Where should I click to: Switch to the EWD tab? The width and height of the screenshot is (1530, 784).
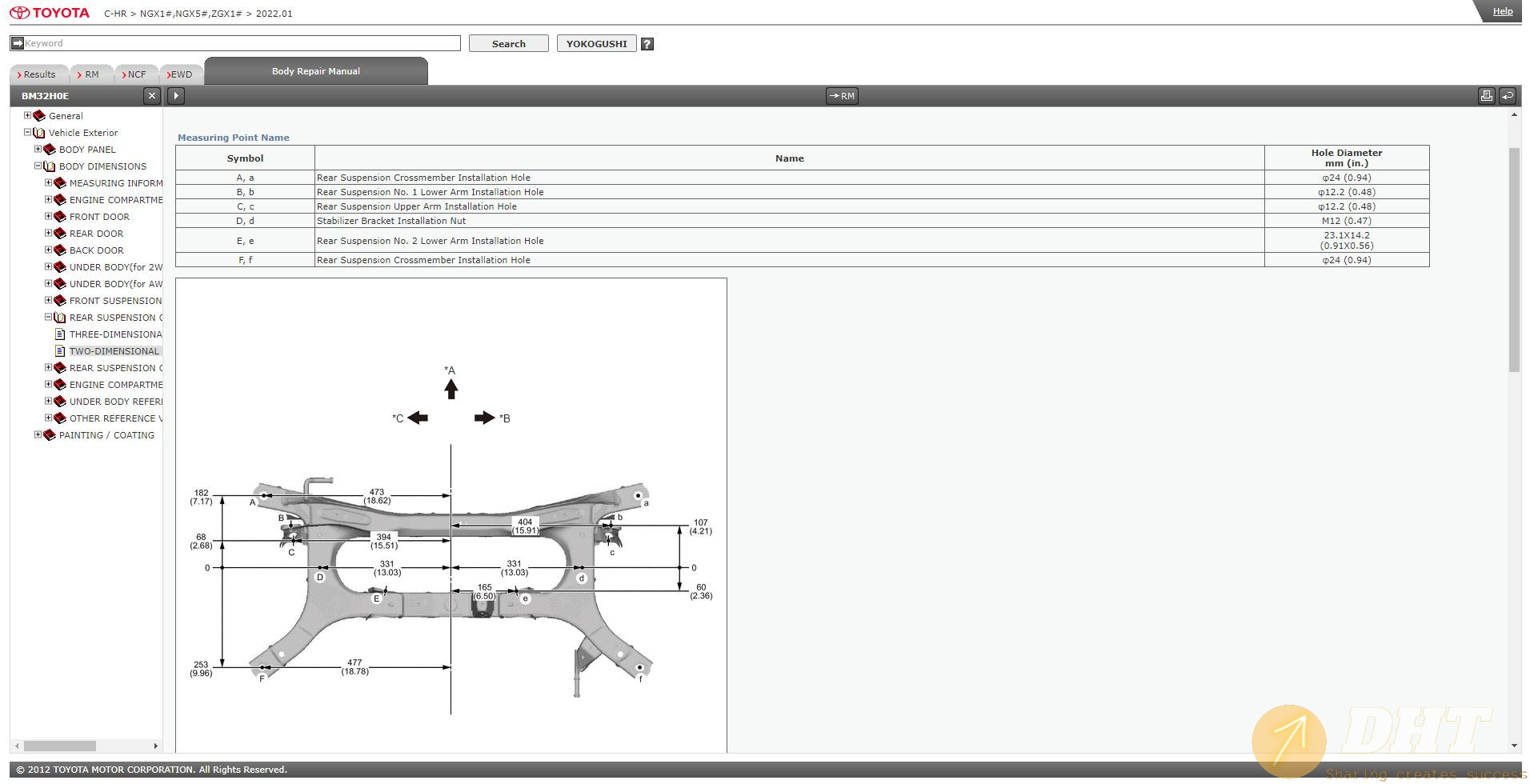(181, 74)
